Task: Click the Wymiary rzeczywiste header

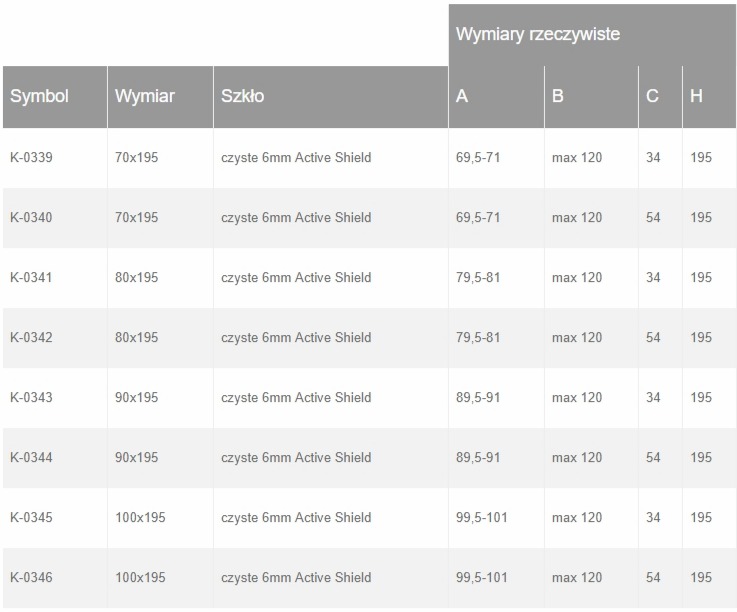Action: (x=538, y=35)
